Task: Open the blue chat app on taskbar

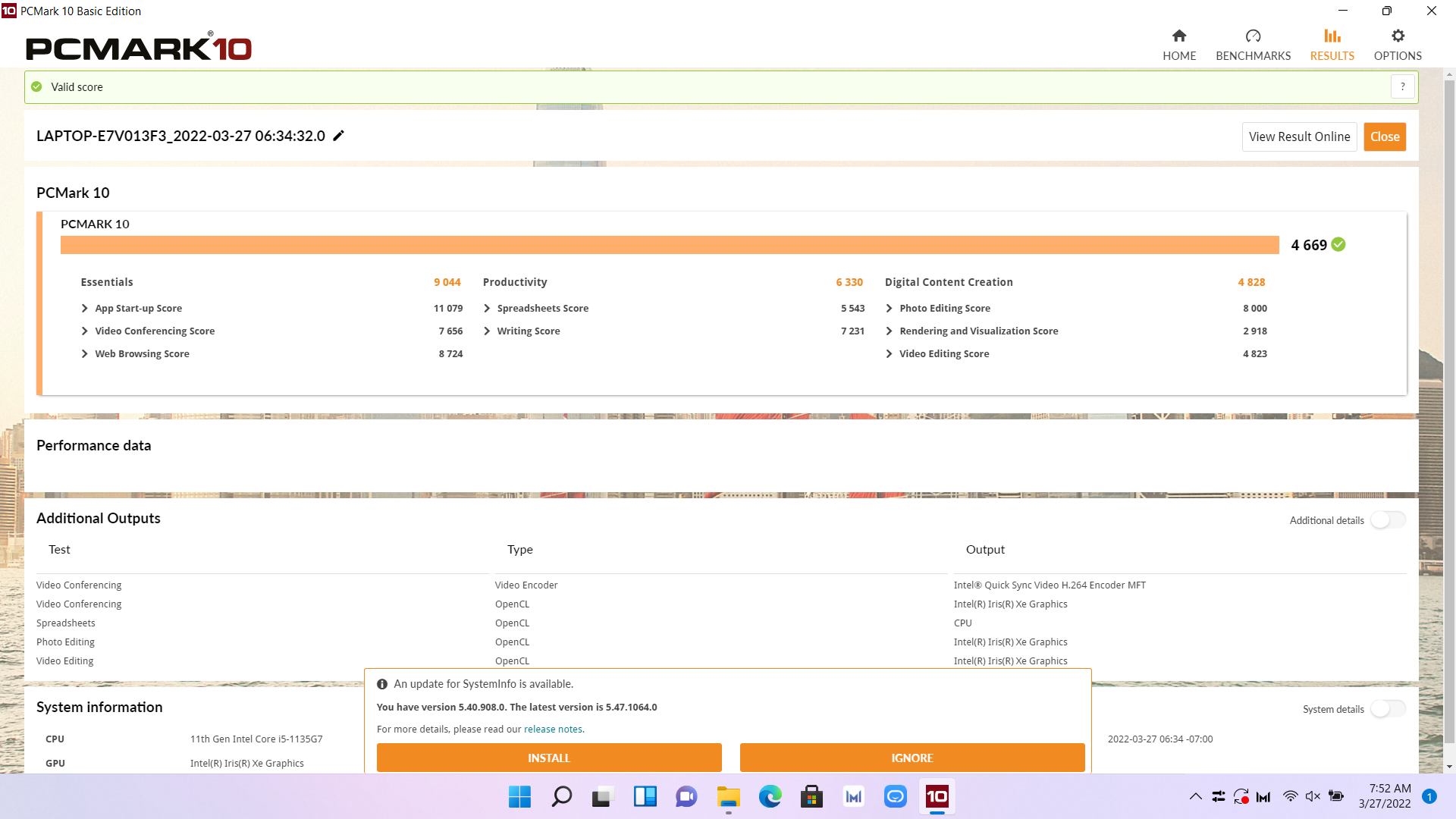Action: (x=896, y=796)
